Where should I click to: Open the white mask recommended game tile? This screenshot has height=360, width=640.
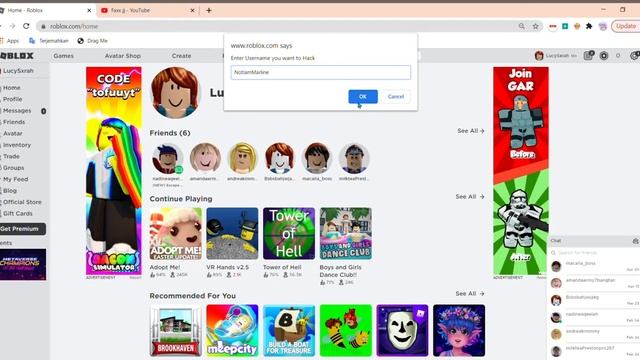coord(402,331)
